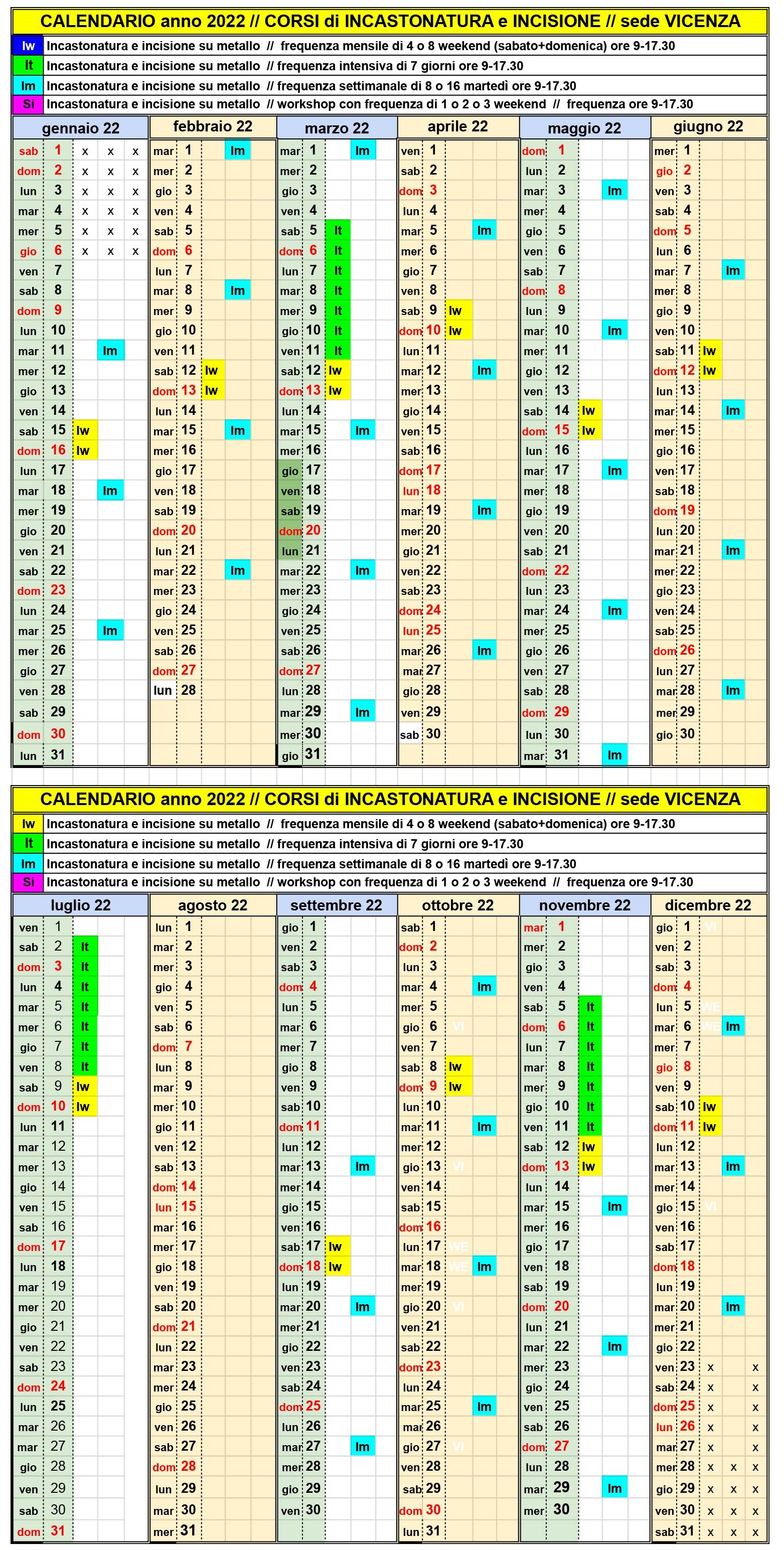Select the giugno 22 month header
The image size is (784, 1550).
tap(709, 126)
